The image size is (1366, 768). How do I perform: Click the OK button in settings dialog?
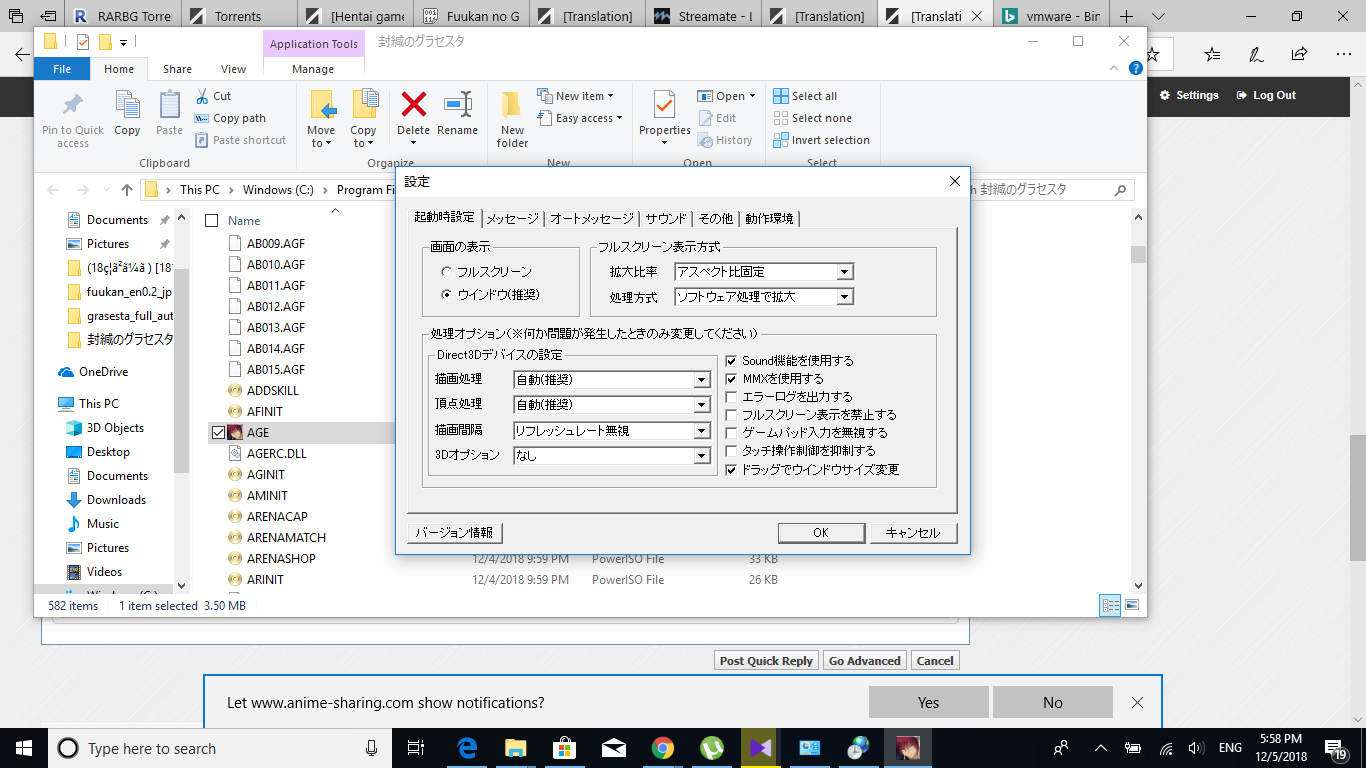[821, 533]
